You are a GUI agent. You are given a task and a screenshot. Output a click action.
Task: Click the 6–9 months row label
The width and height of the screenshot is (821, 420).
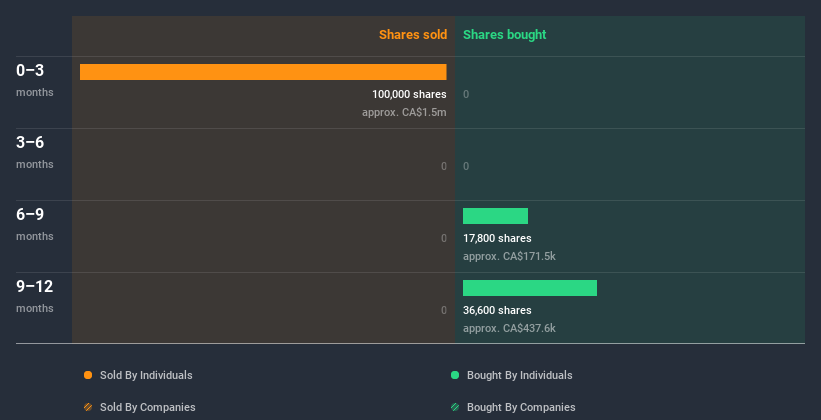click(x=35, y=224)
